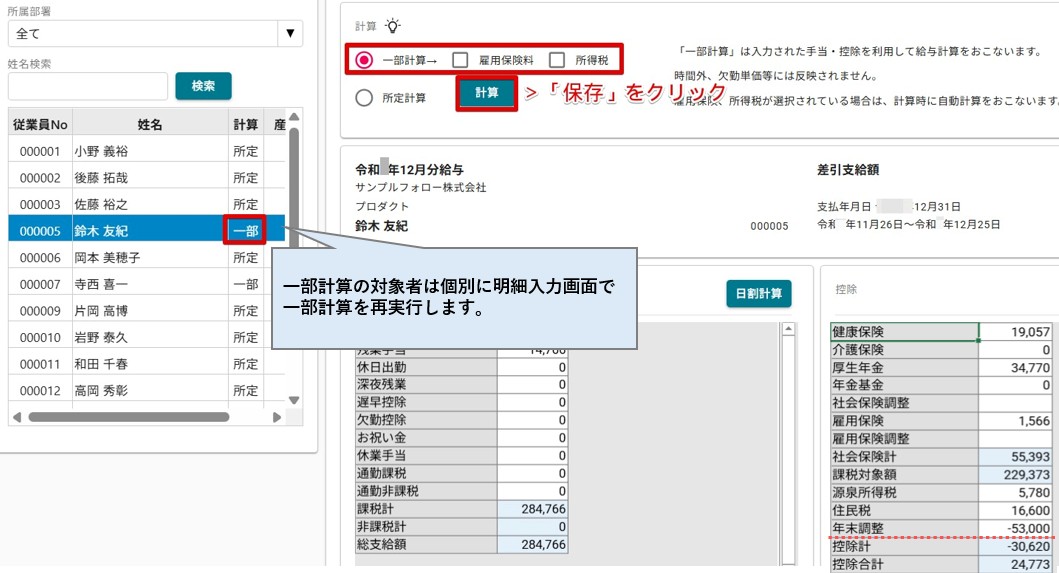
Task: Click the 姓名 column header
Action: pos(150,124)
